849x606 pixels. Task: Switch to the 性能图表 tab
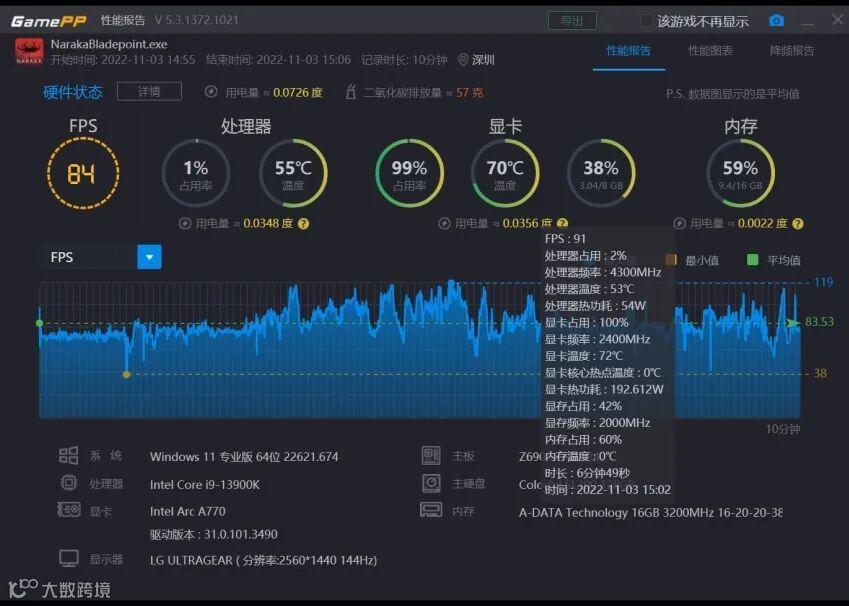point(710,51)
